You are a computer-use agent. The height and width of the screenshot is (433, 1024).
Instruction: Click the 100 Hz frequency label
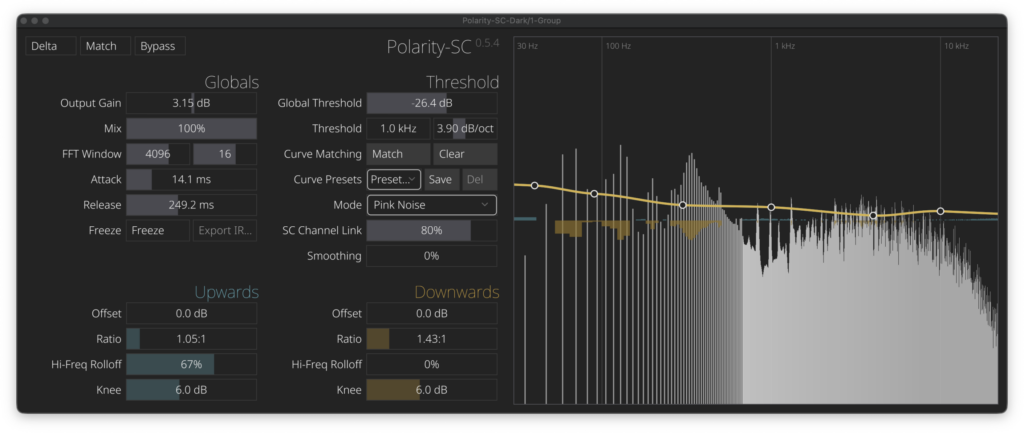click(x=618, y=46)
